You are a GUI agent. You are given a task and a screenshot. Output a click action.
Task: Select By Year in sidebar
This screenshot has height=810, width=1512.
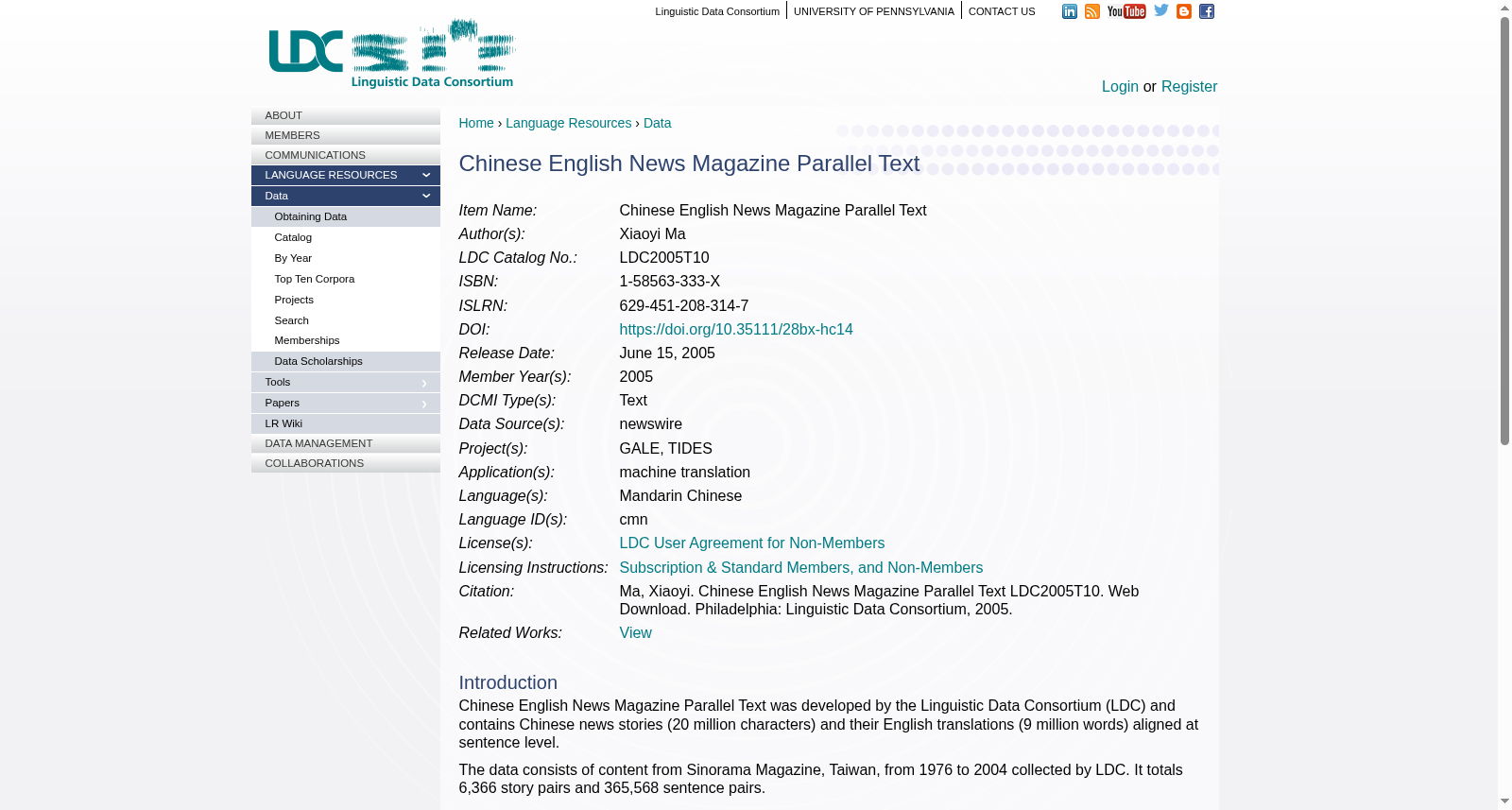click(346, 258)
